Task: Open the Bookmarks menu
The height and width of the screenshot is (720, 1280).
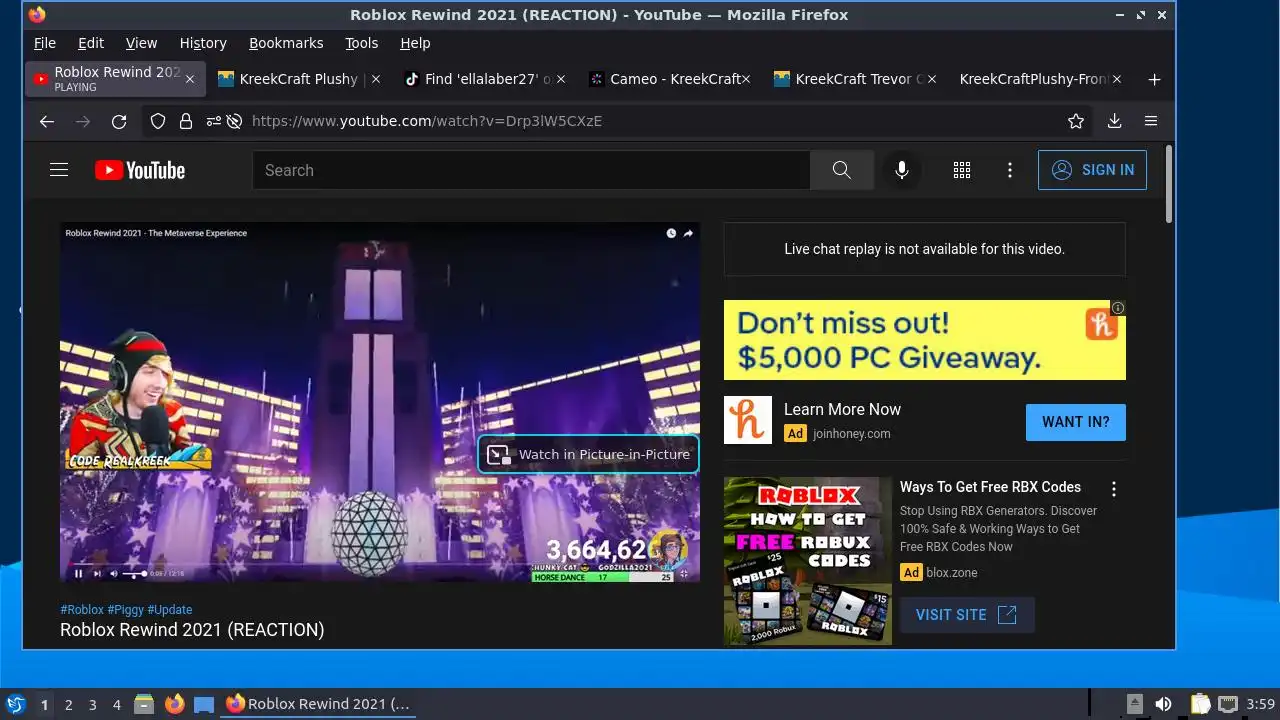Action: click(286, 43)
